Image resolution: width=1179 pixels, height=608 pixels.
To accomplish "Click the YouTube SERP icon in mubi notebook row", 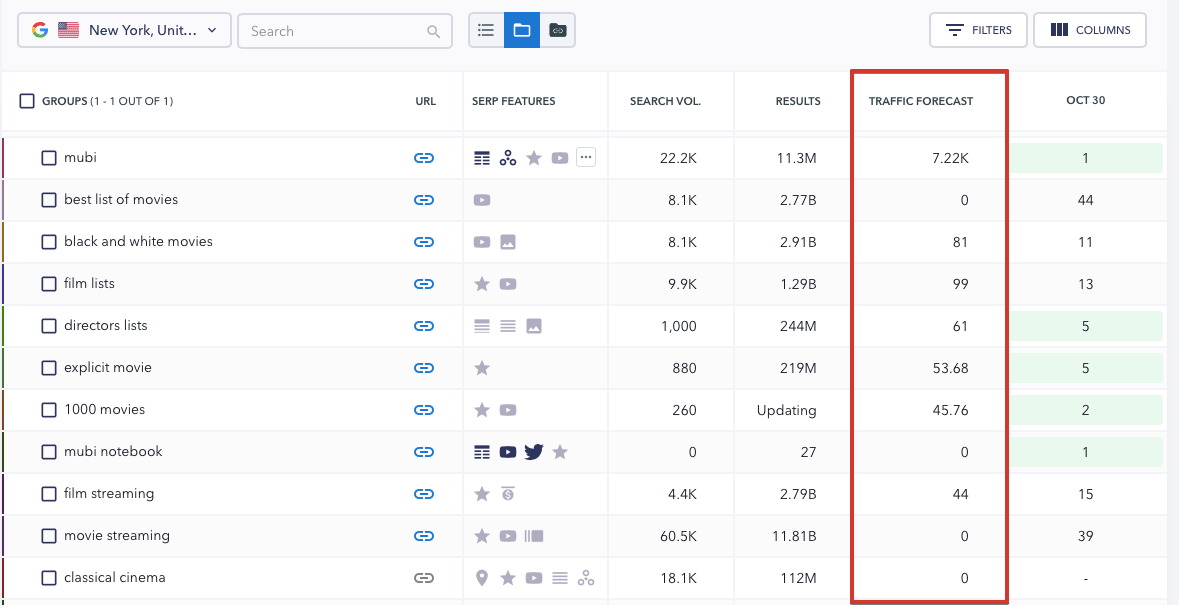I will click(508, 452).
